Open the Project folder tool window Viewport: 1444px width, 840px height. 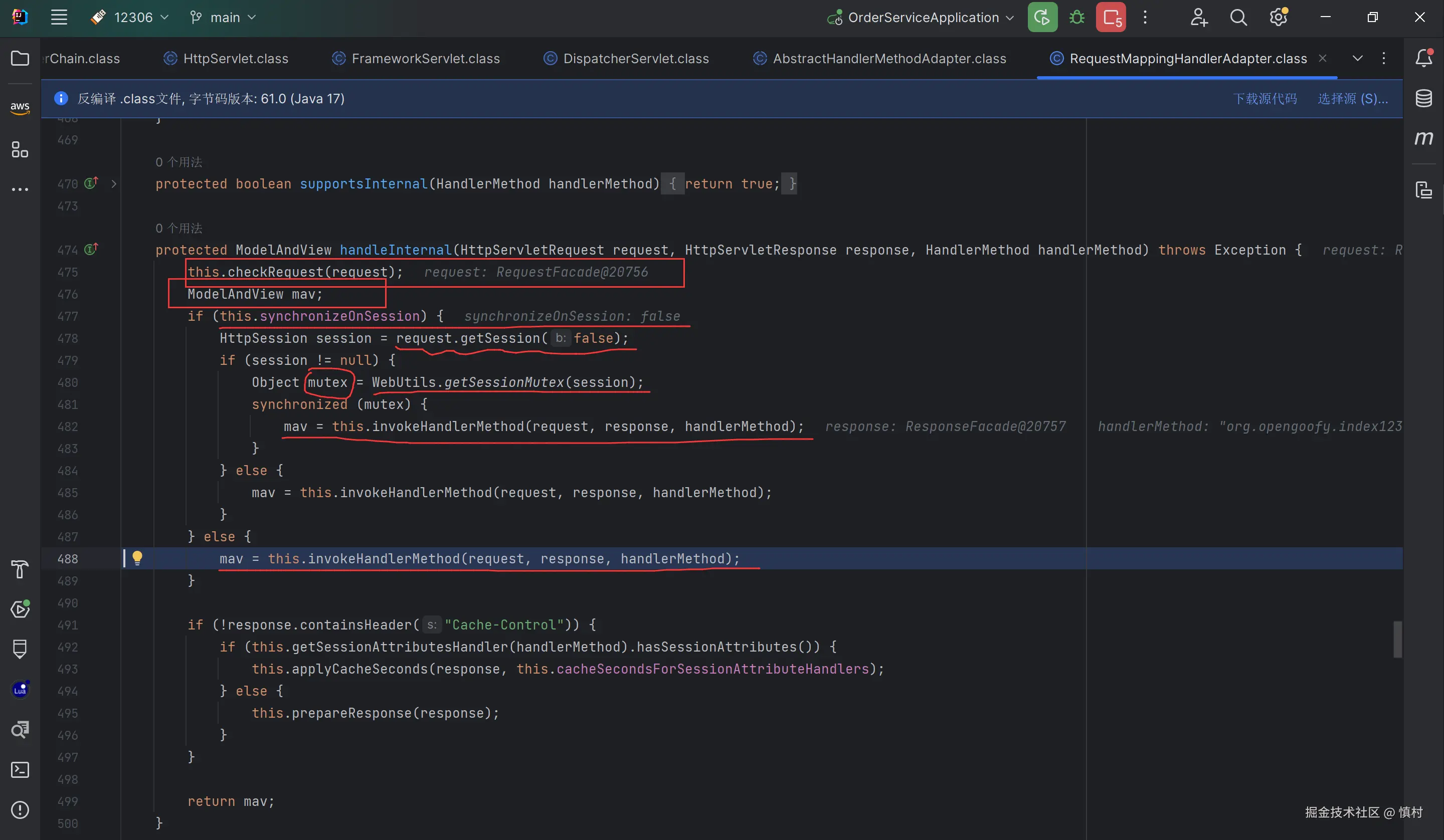click(20, 59)
